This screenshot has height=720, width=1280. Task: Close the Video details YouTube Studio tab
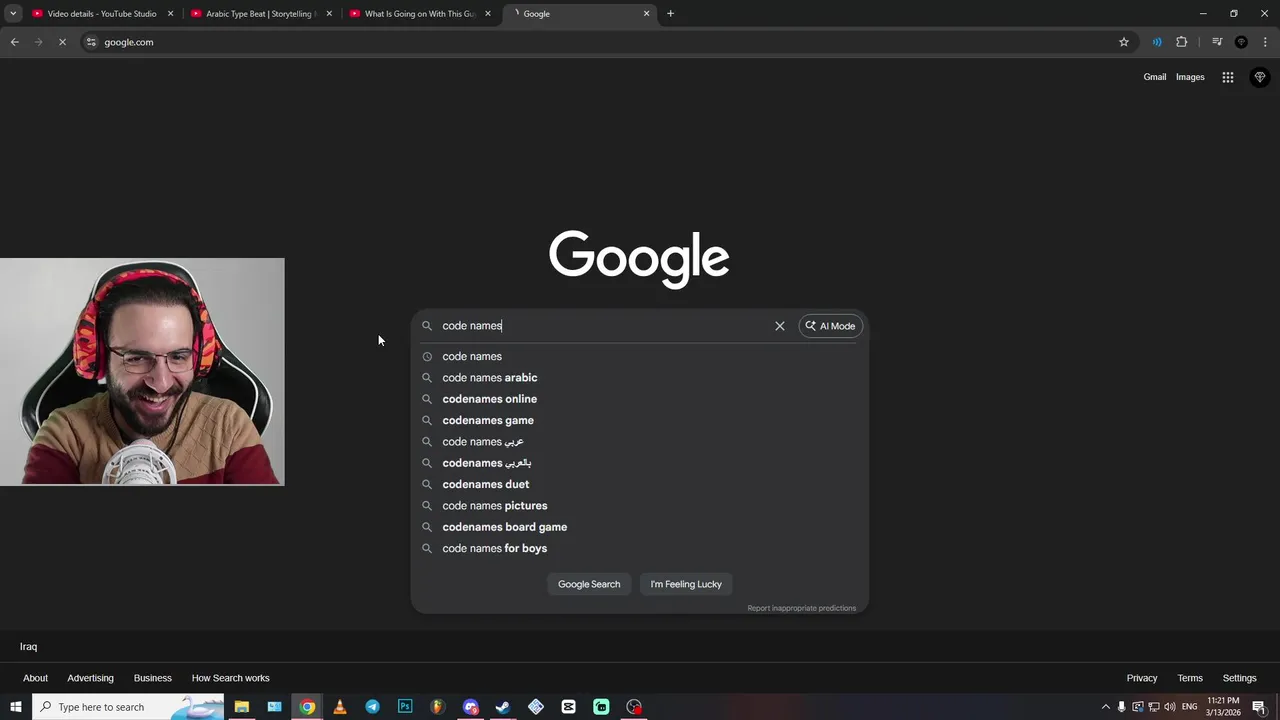170,14
